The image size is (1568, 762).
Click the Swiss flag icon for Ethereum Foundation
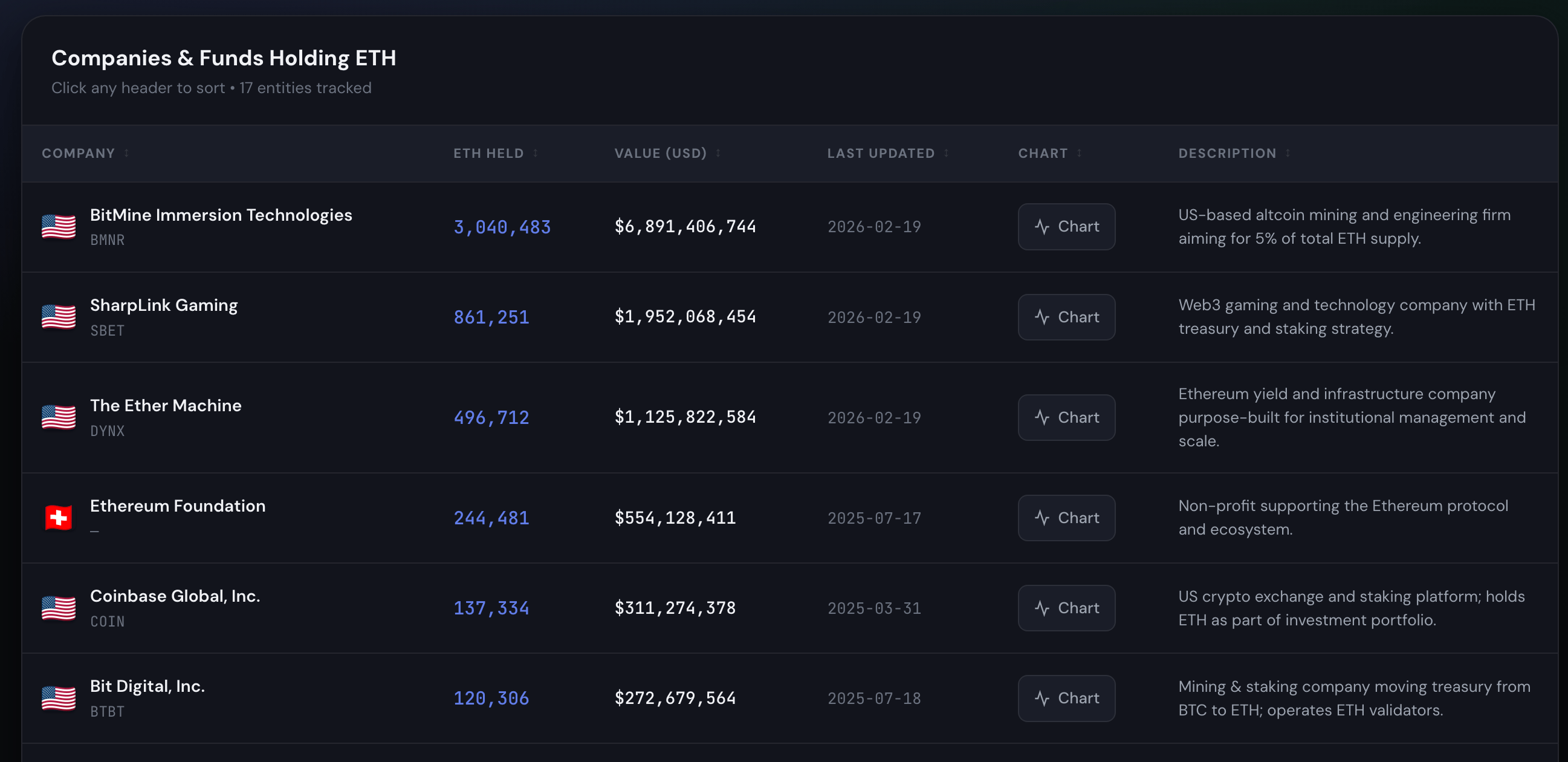click(x=59, y=518)
